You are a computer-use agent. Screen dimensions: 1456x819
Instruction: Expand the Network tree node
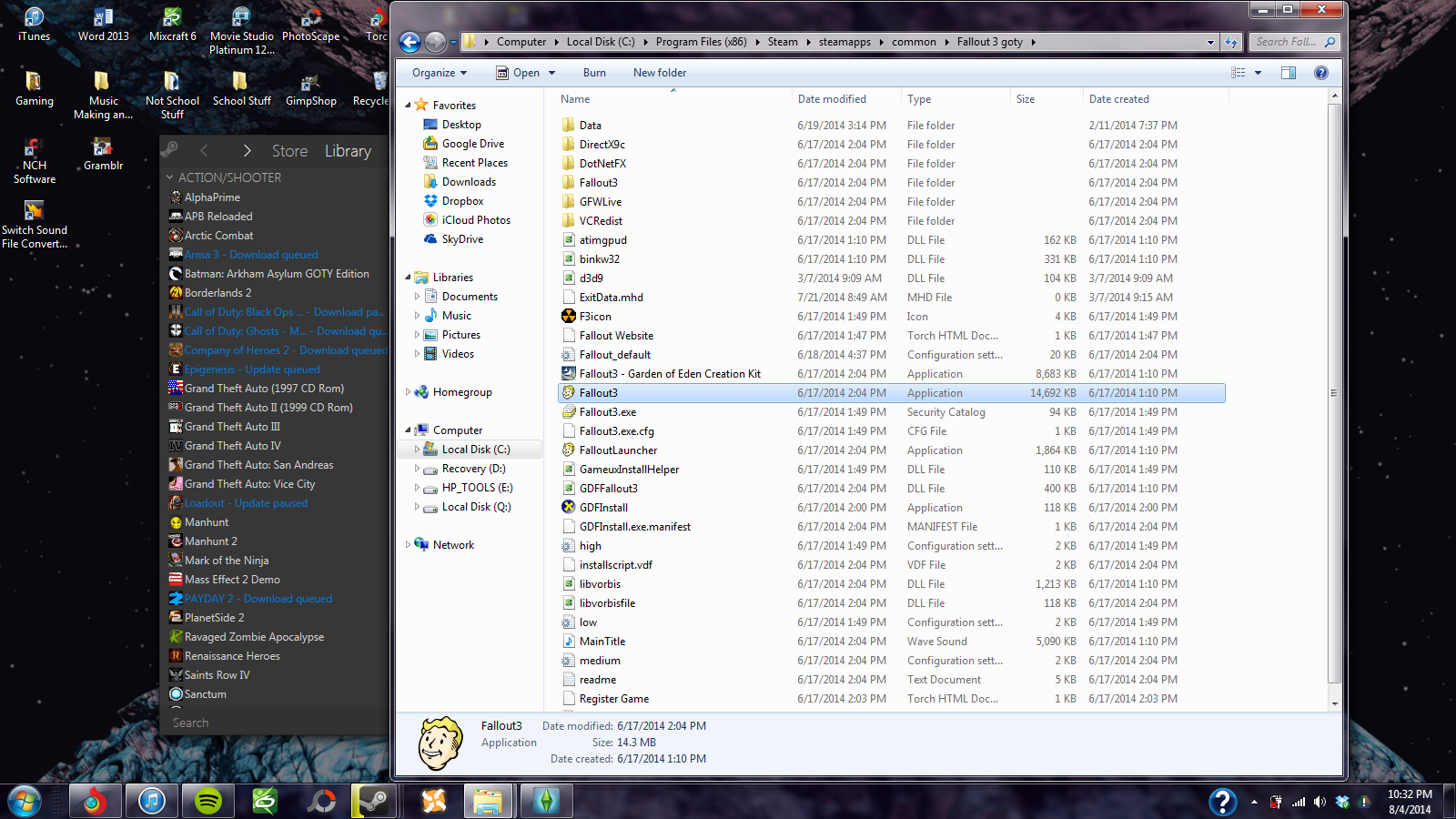tap(408, 545)
